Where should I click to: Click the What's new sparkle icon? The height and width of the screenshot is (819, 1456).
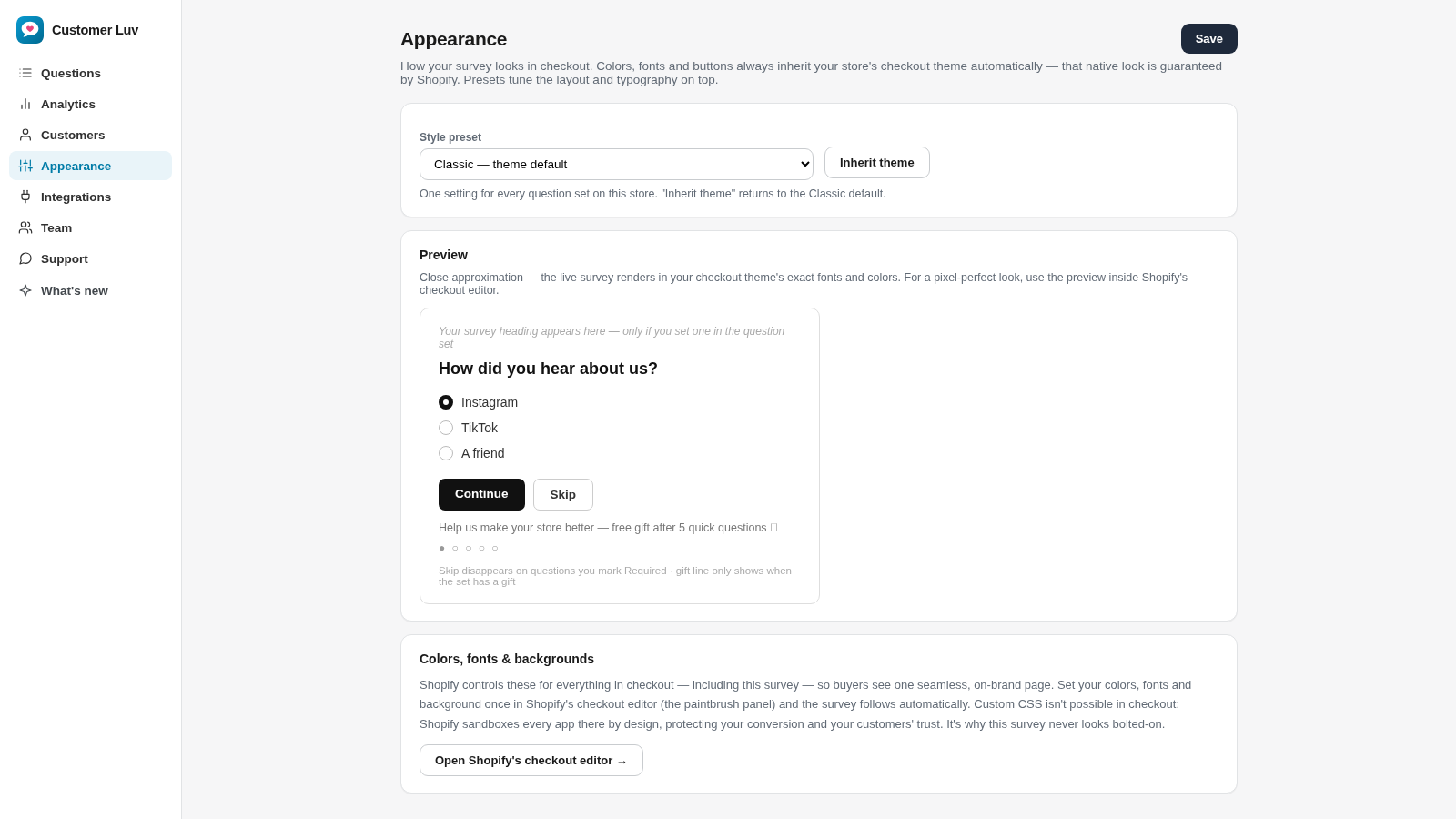pos(25,290)
